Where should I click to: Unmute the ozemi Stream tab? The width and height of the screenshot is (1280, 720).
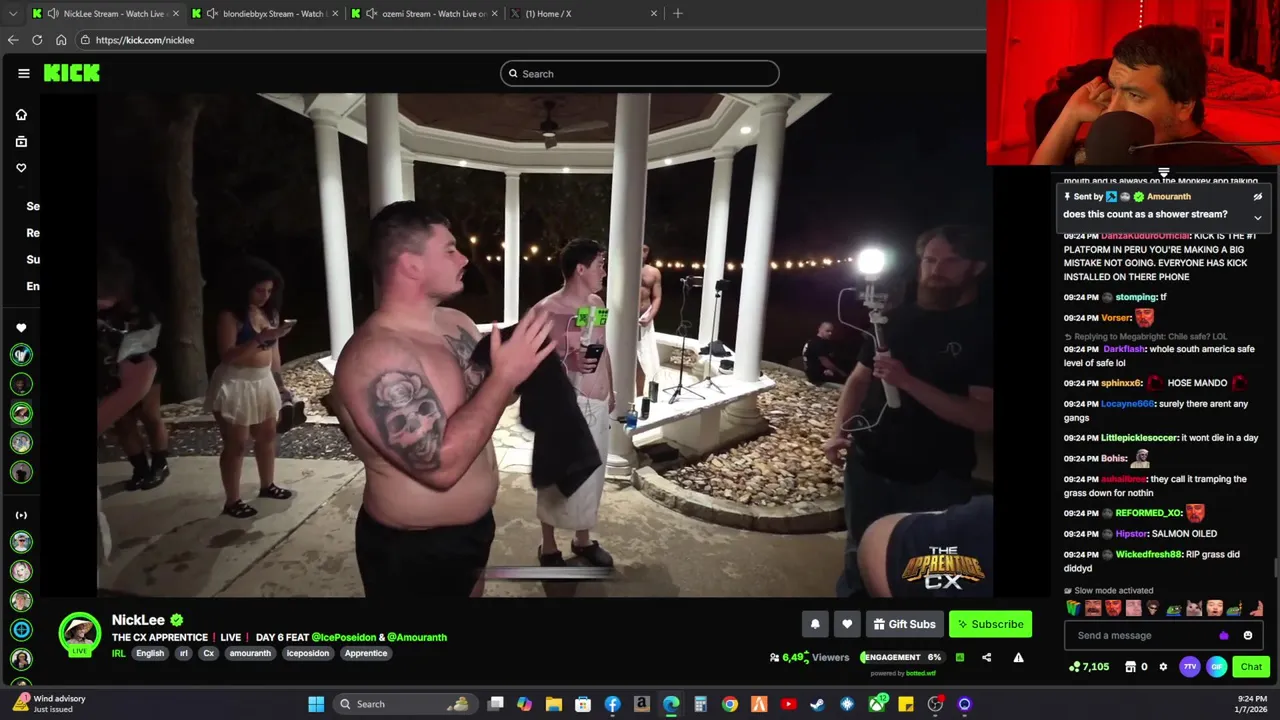tap(372, 14)
